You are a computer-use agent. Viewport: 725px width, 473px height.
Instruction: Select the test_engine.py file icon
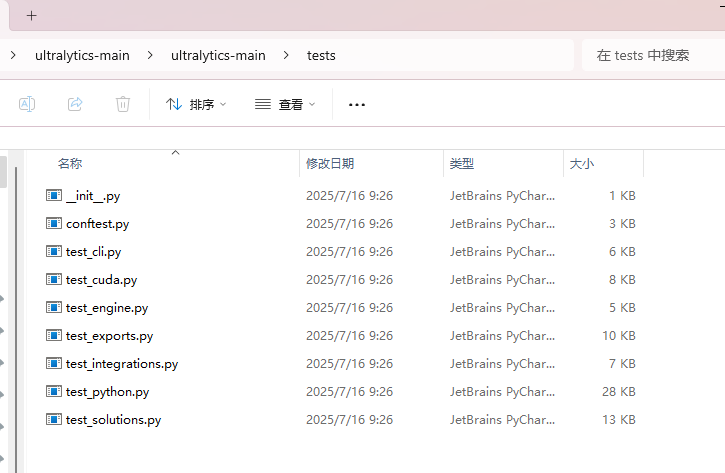tap(54, 307)
